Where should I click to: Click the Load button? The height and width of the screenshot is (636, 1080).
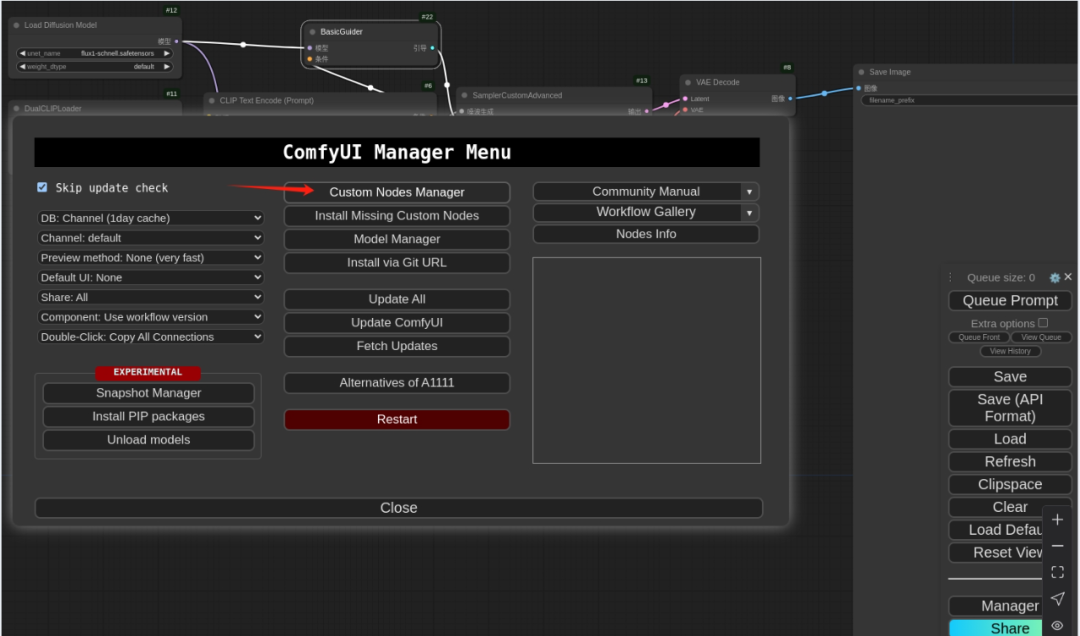click(x=1010, y=439)
